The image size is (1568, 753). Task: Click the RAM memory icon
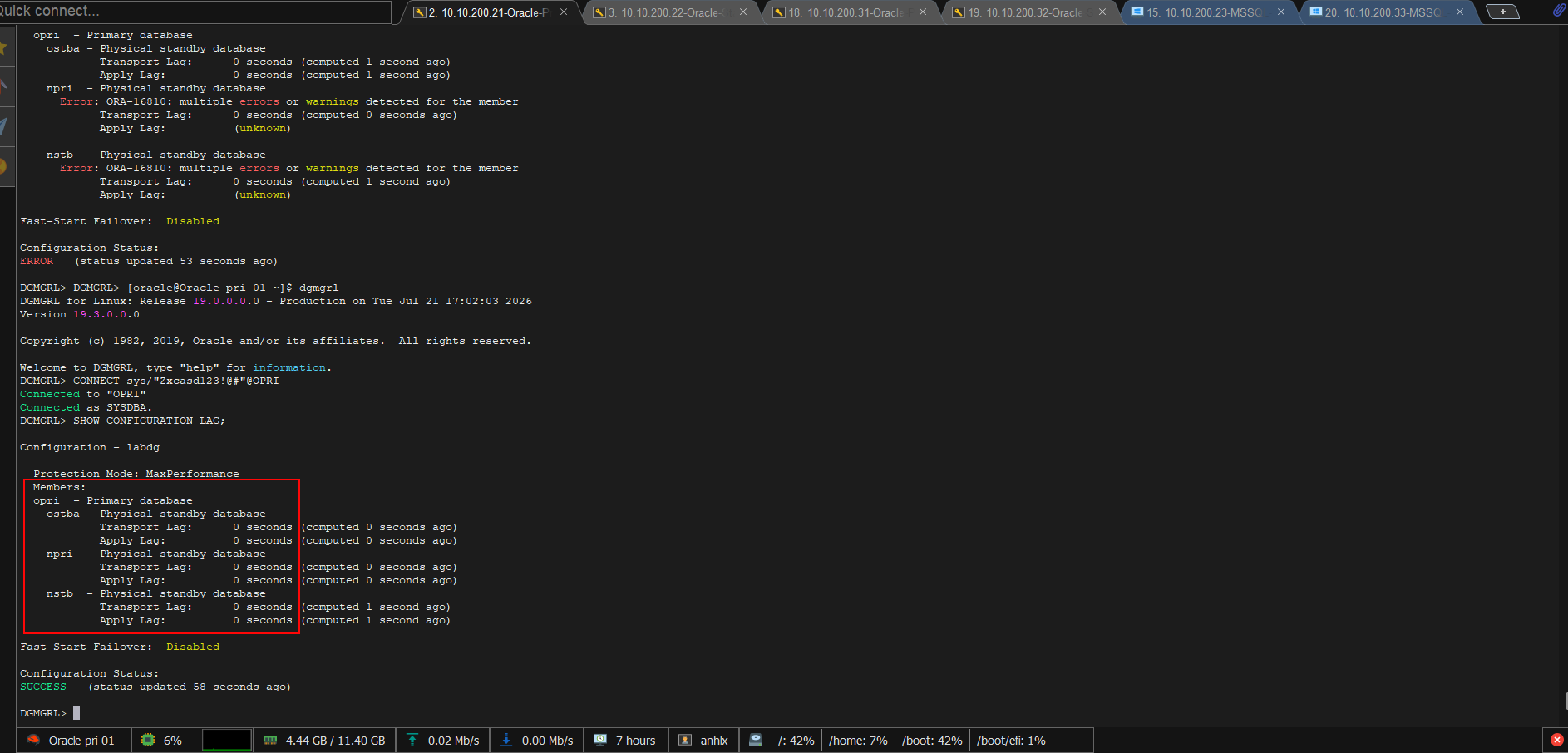pos(270,740)
